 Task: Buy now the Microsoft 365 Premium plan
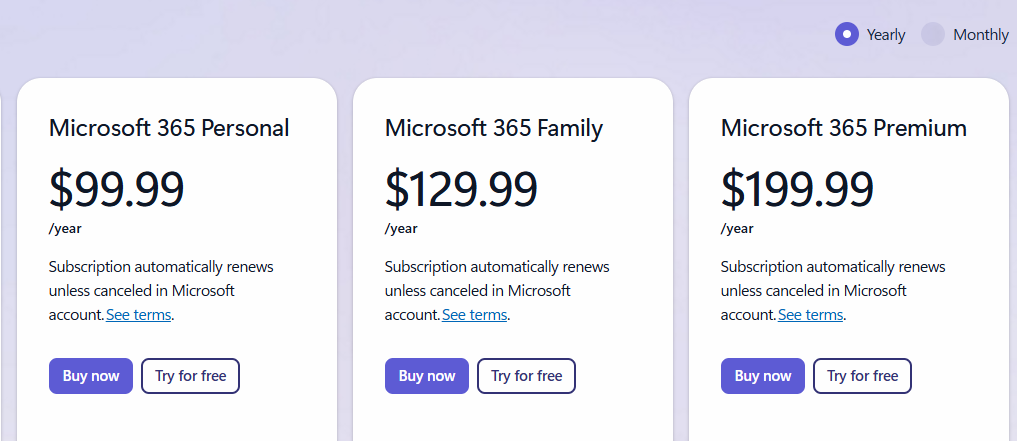pyautogui.click(x=763, y=376)
